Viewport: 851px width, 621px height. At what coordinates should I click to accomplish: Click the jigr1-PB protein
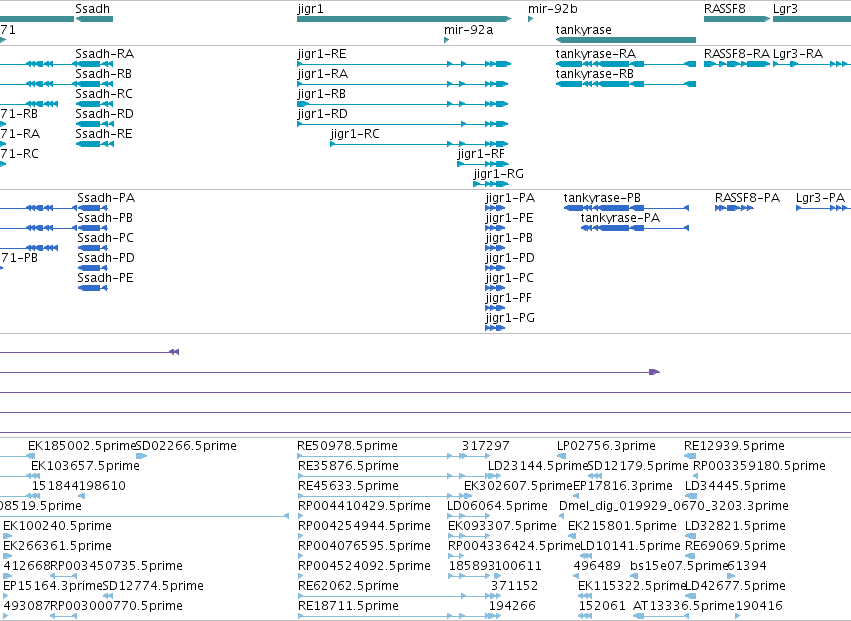point(495,248)
